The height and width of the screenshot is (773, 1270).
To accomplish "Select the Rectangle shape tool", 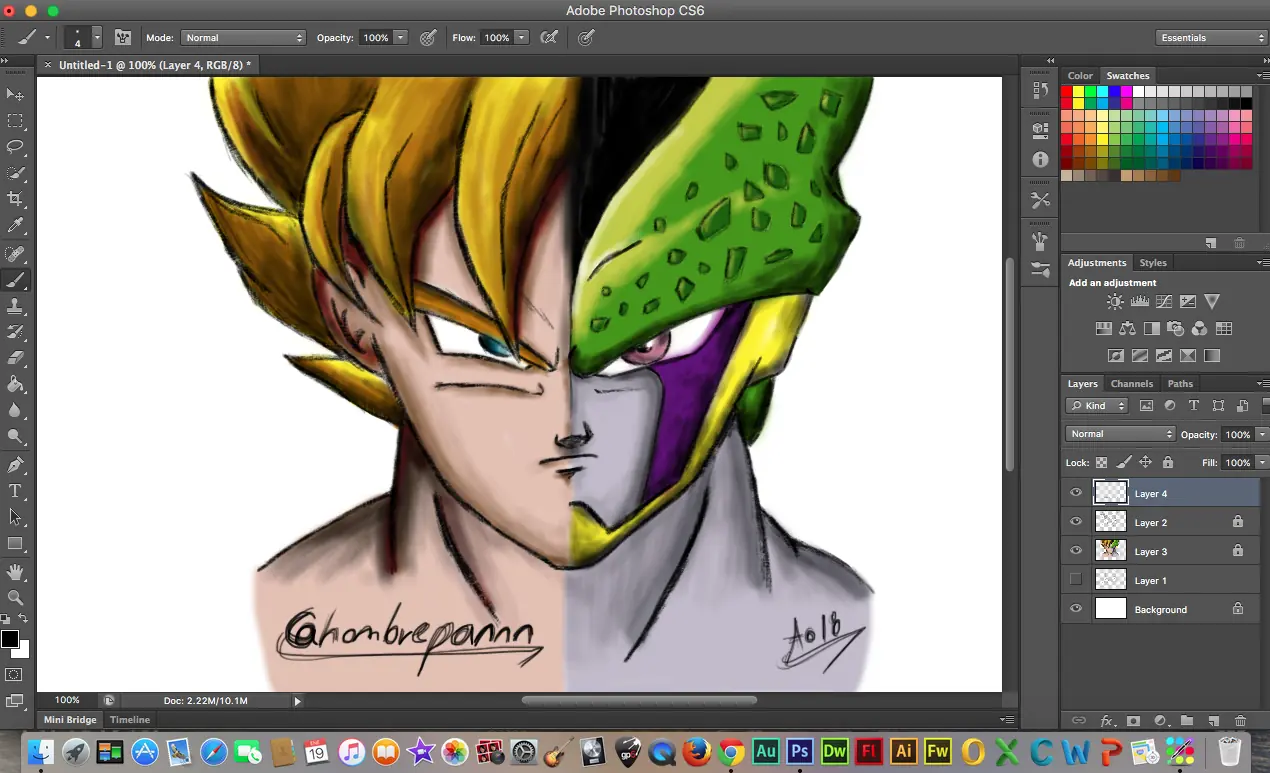I will tap(15, 544).
